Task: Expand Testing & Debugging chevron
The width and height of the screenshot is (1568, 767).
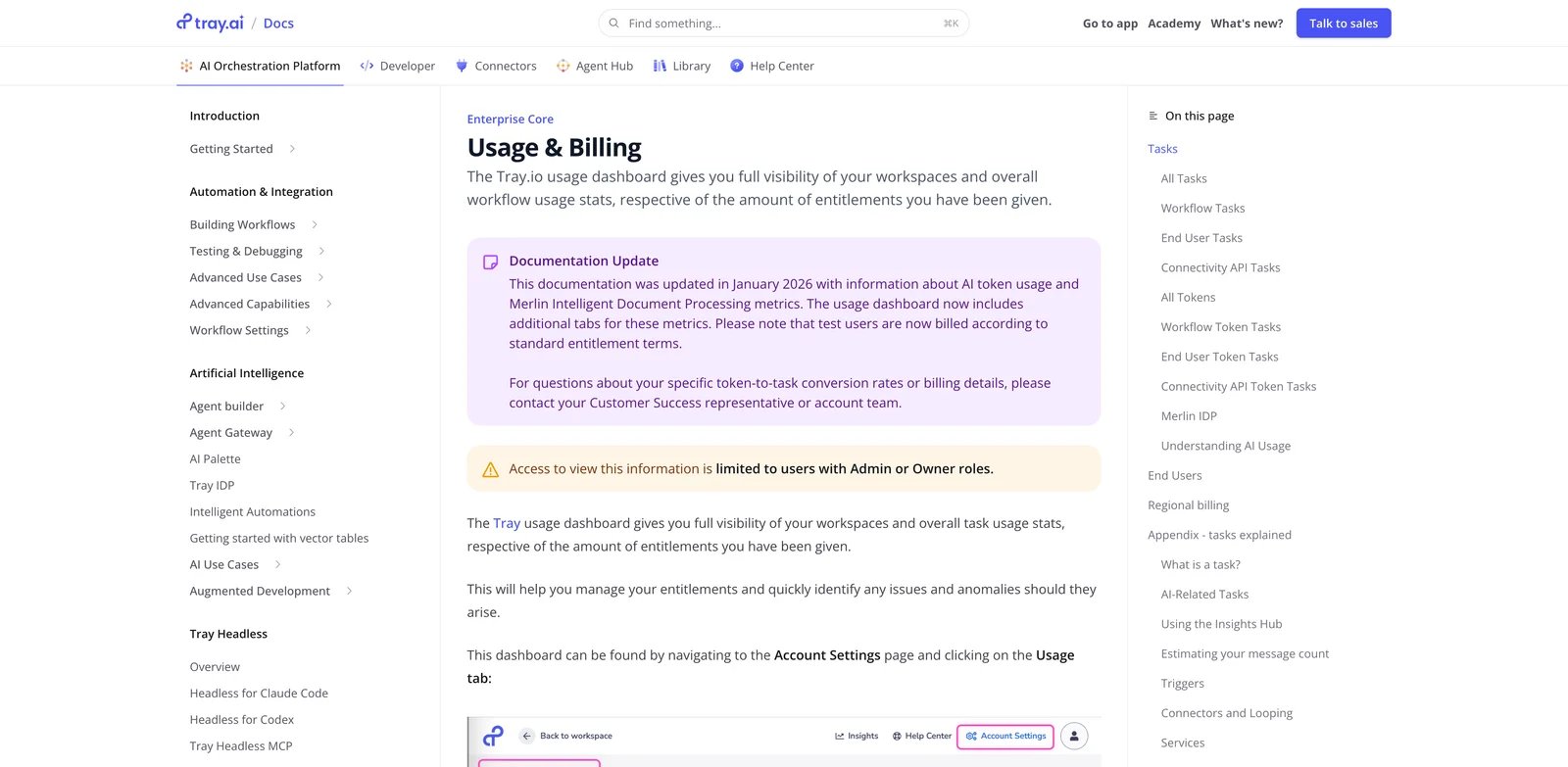Action: click(321, 251)
